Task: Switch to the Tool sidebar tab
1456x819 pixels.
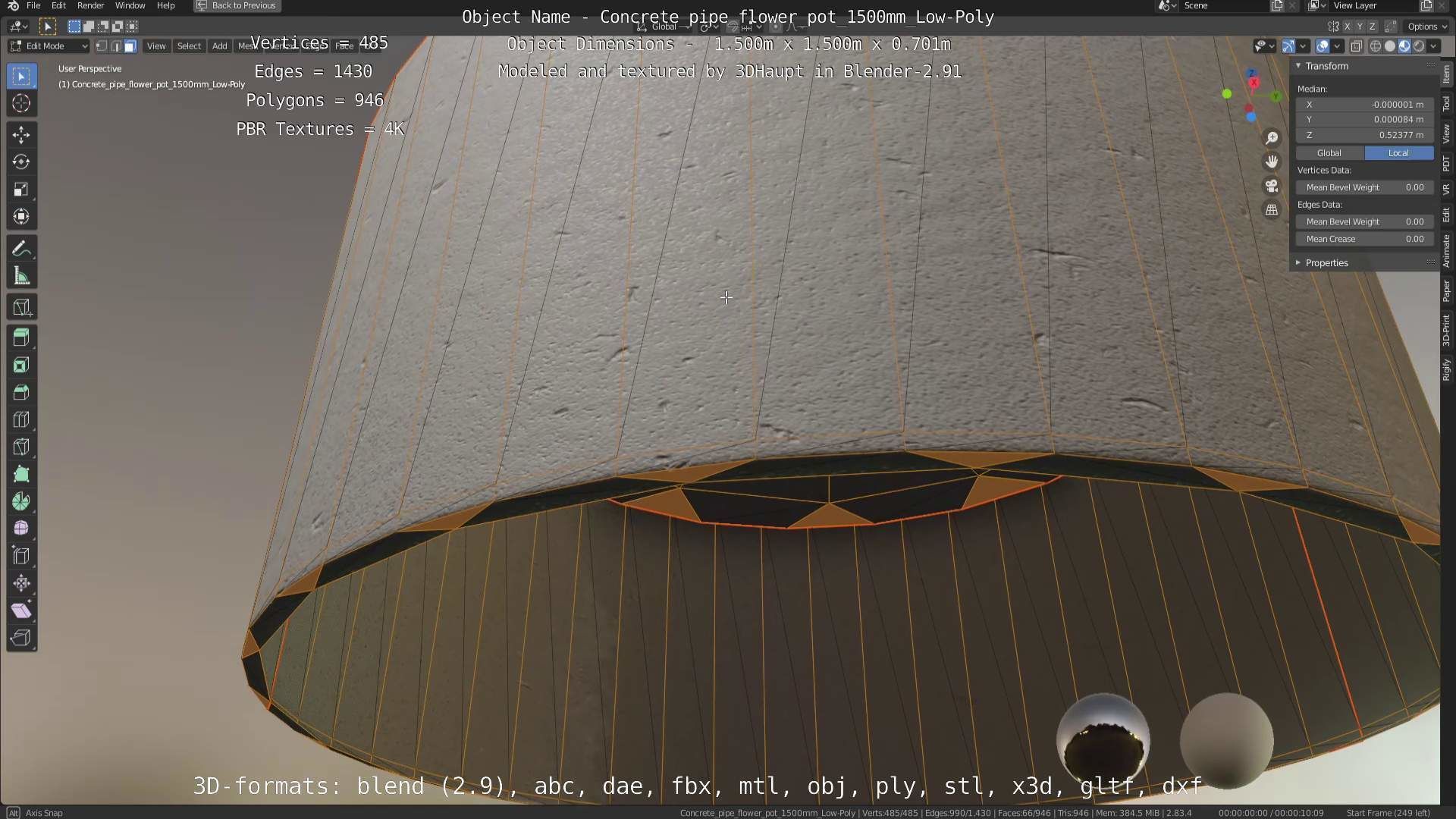Action: (1446, 104)
